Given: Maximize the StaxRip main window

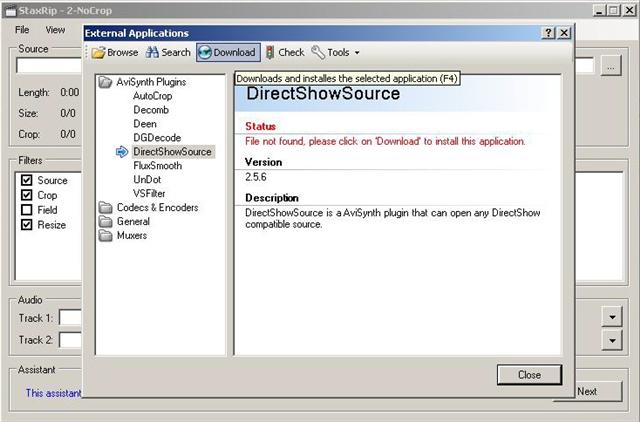Looking at the screenshot, I should click(613, 11).
